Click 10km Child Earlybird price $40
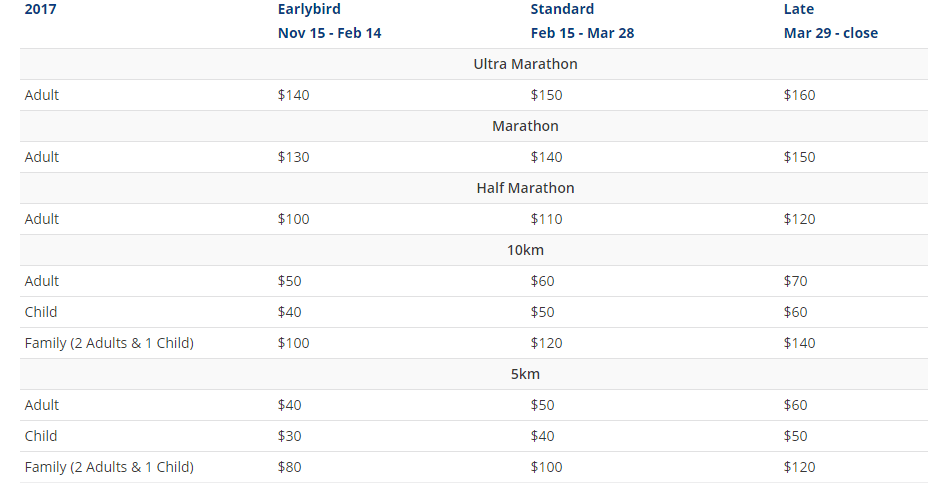The width and height of the screenshot is (928, 493). click(289, 312)
